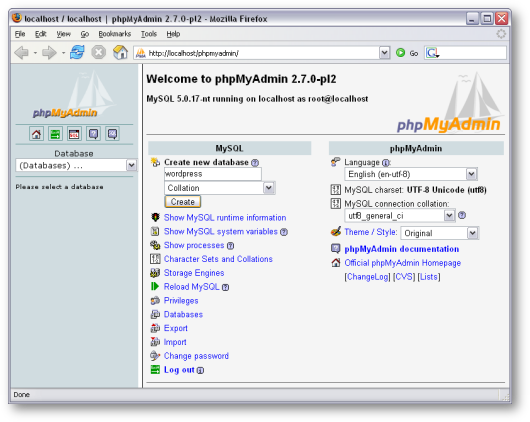Viewport: 530px width, 422px height.
Task: Open the ChangeLog link
Action: pos(368,277)
